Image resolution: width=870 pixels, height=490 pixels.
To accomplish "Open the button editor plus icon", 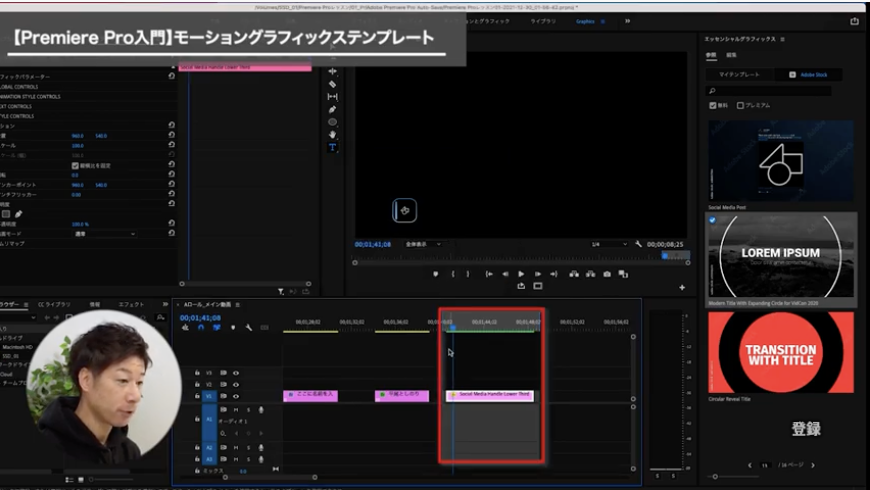I will pyautogui.click(x=682, y=287).
